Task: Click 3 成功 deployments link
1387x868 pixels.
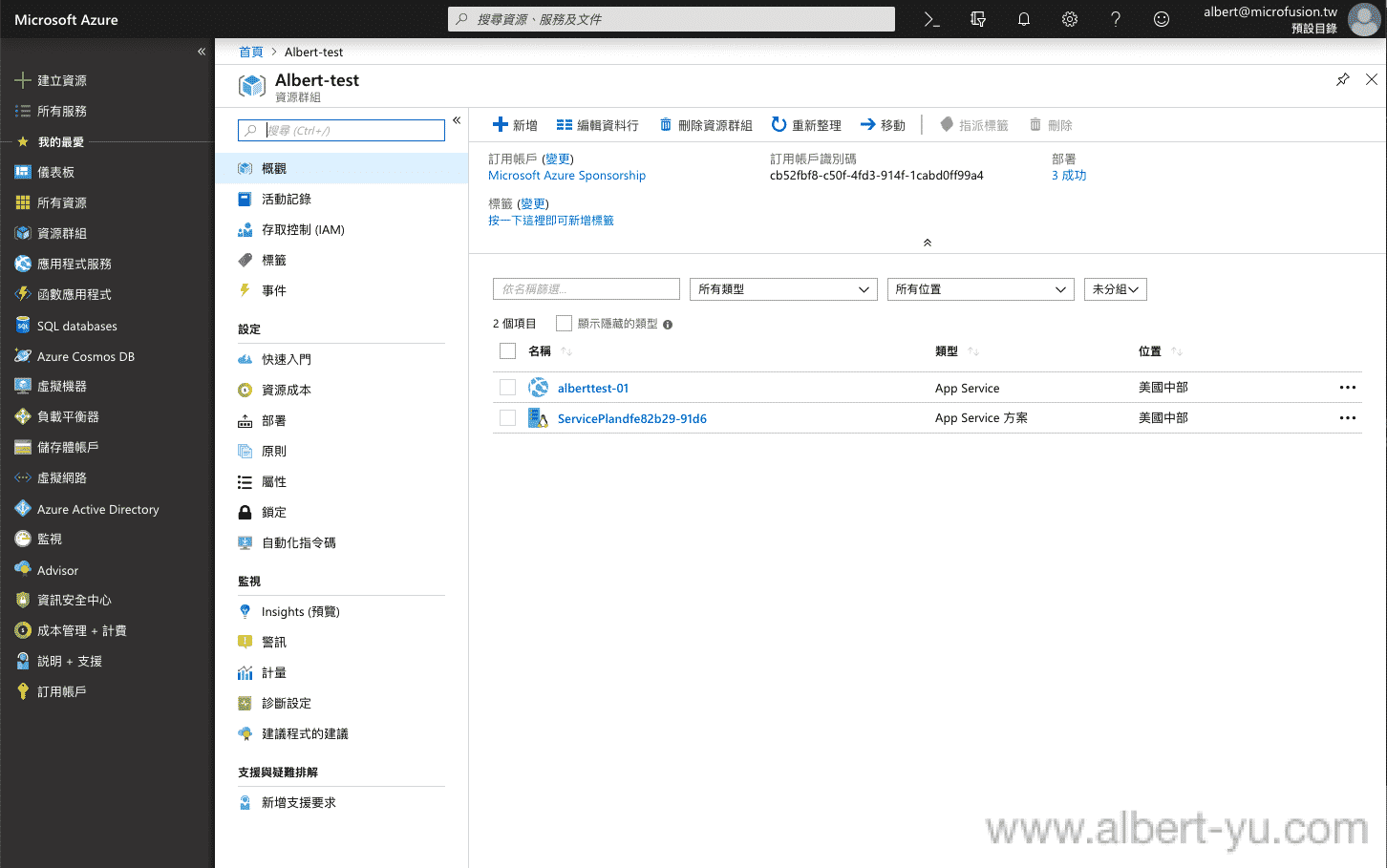Action: click(x=1069, y=176)
